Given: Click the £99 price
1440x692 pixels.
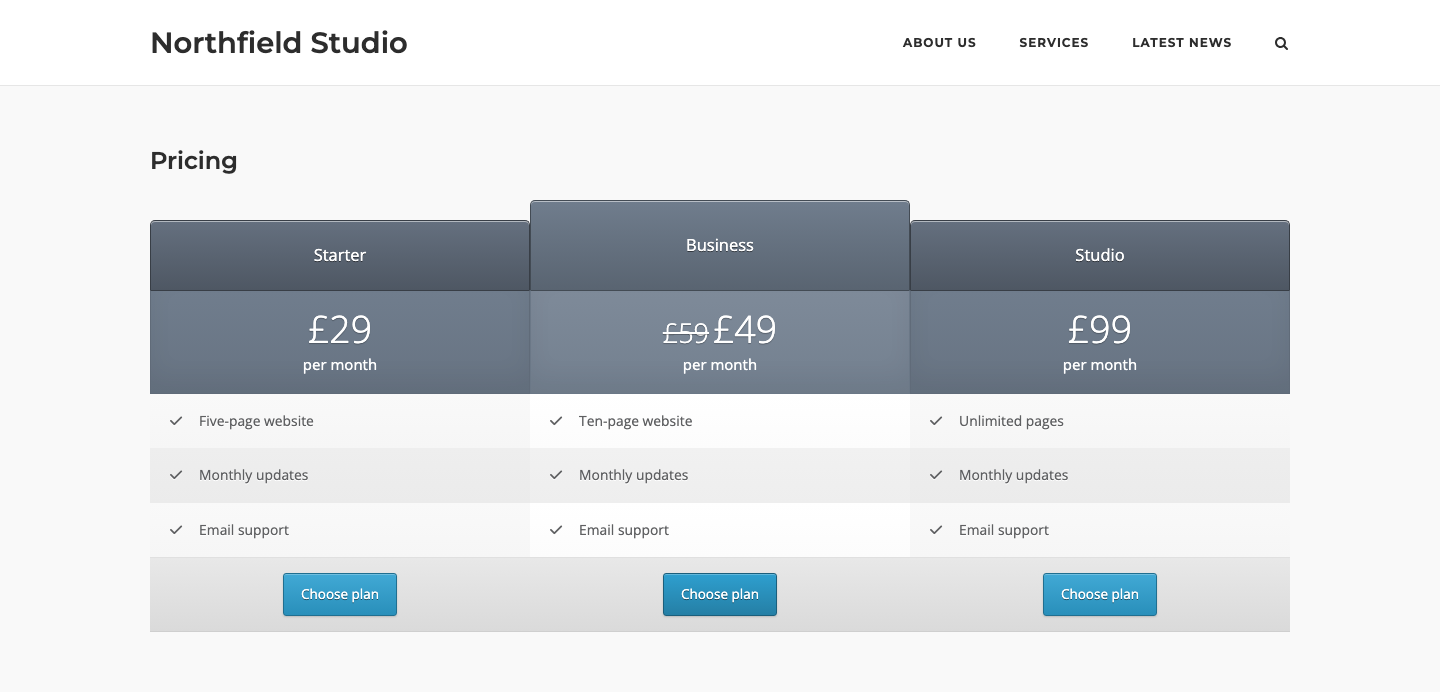Looking at the screenshot, I should pyautogui.click(x=1100, y=329).
